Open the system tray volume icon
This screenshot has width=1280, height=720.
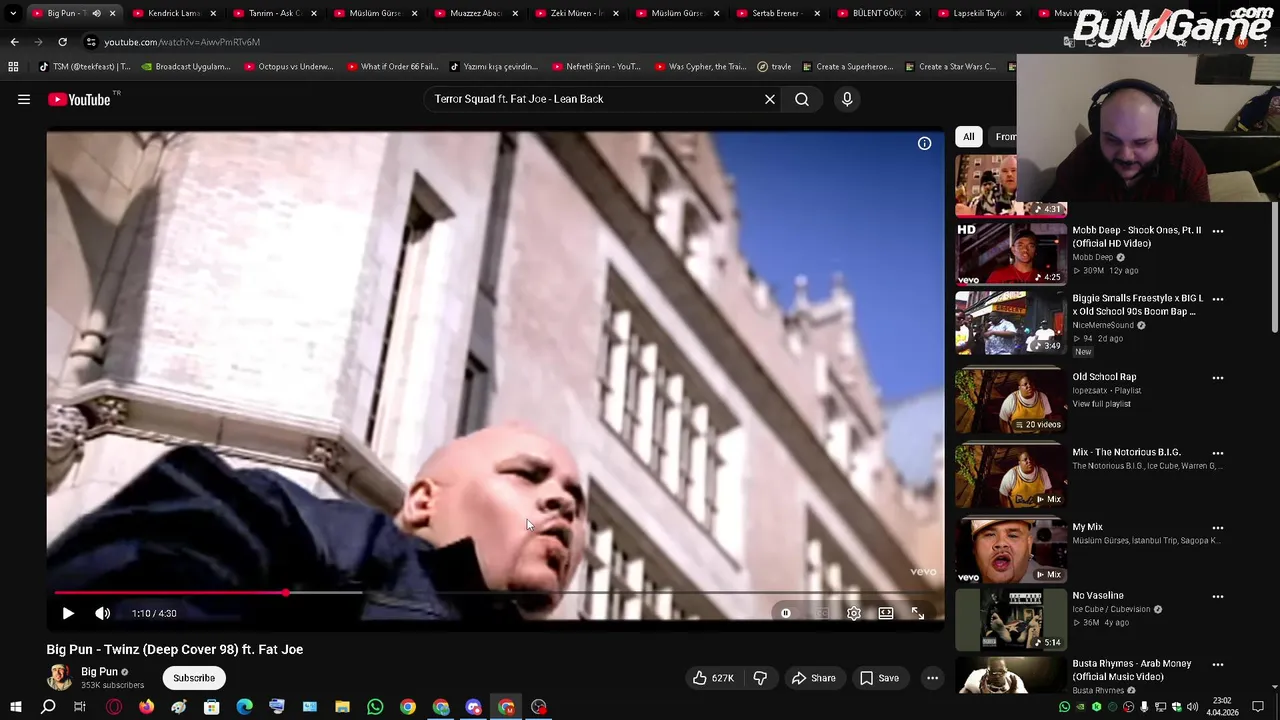tap(1192, 707)
